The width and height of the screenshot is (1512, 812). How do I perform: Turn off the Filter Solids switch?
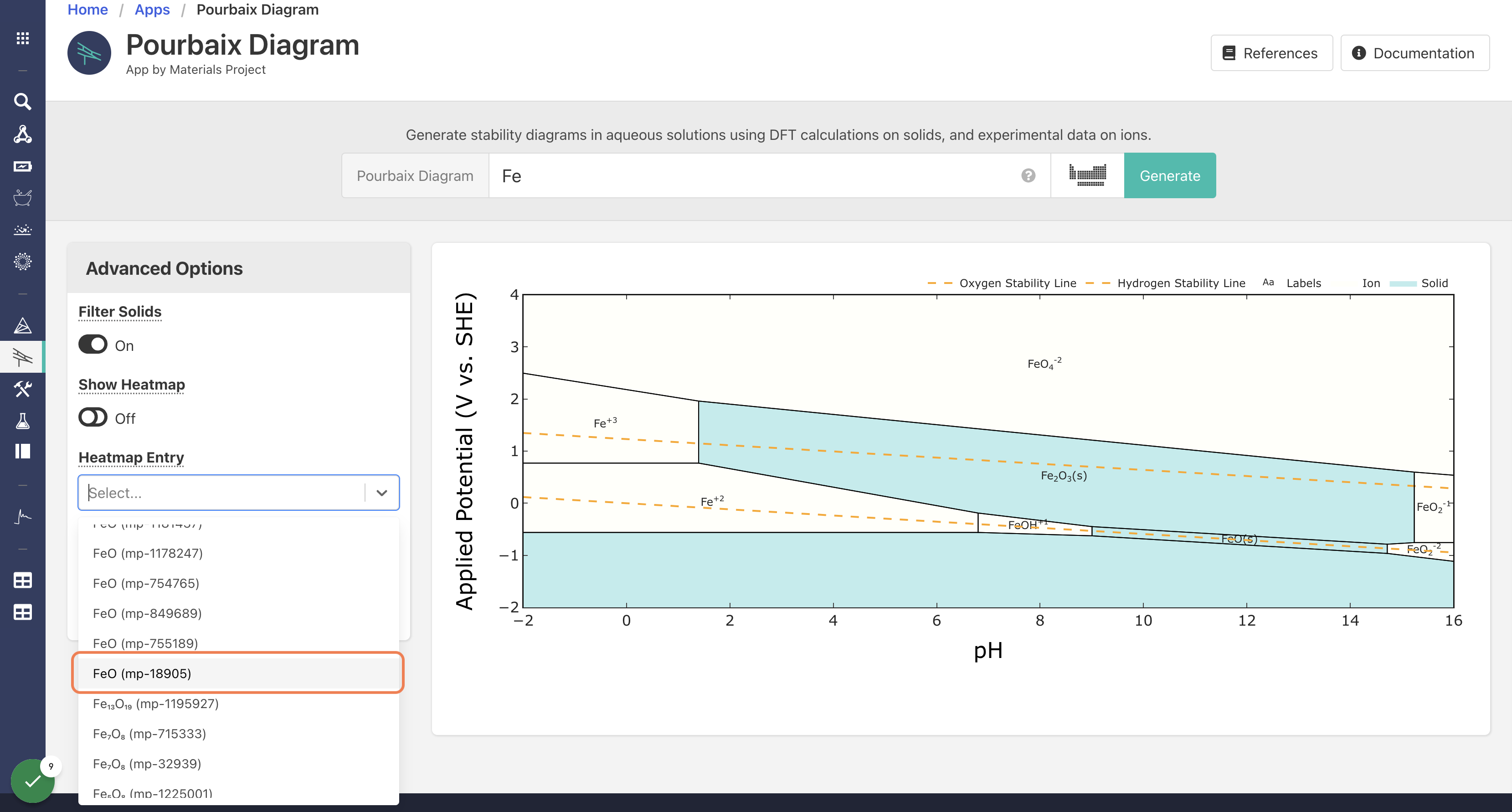click(x=93, y=344)
